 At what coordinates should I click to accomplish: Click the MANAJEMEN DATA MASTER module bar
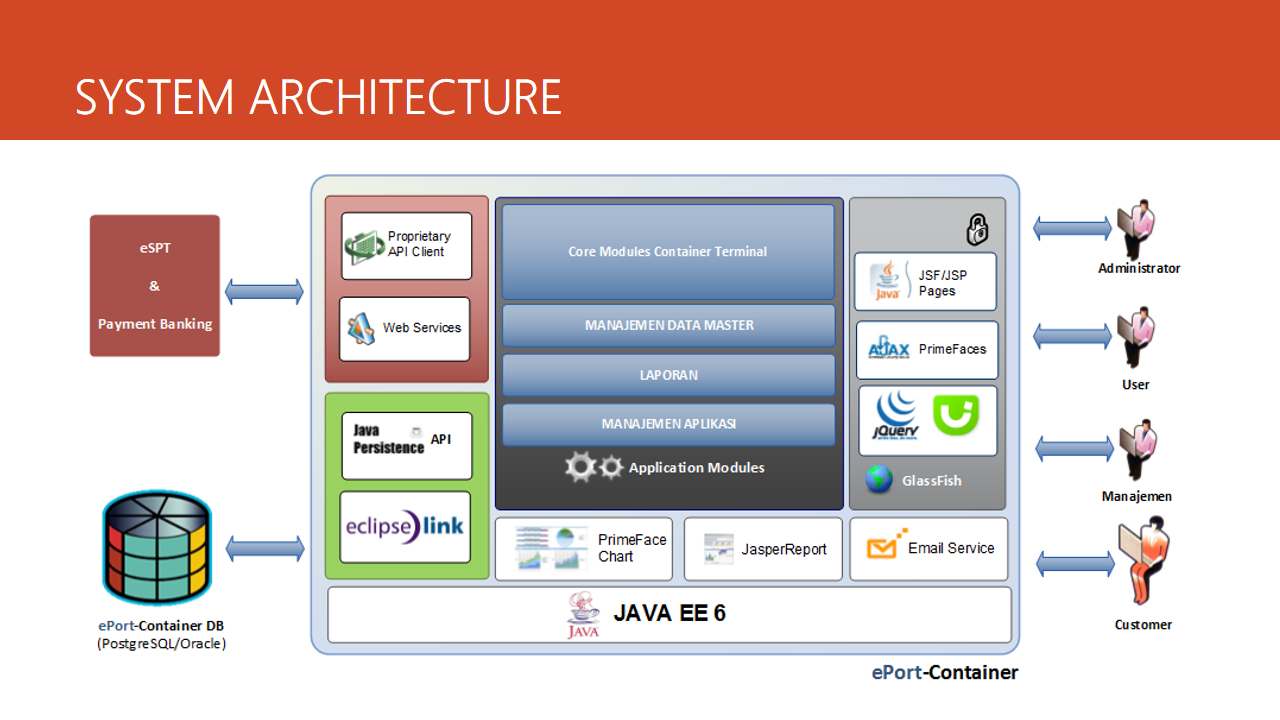668,325
